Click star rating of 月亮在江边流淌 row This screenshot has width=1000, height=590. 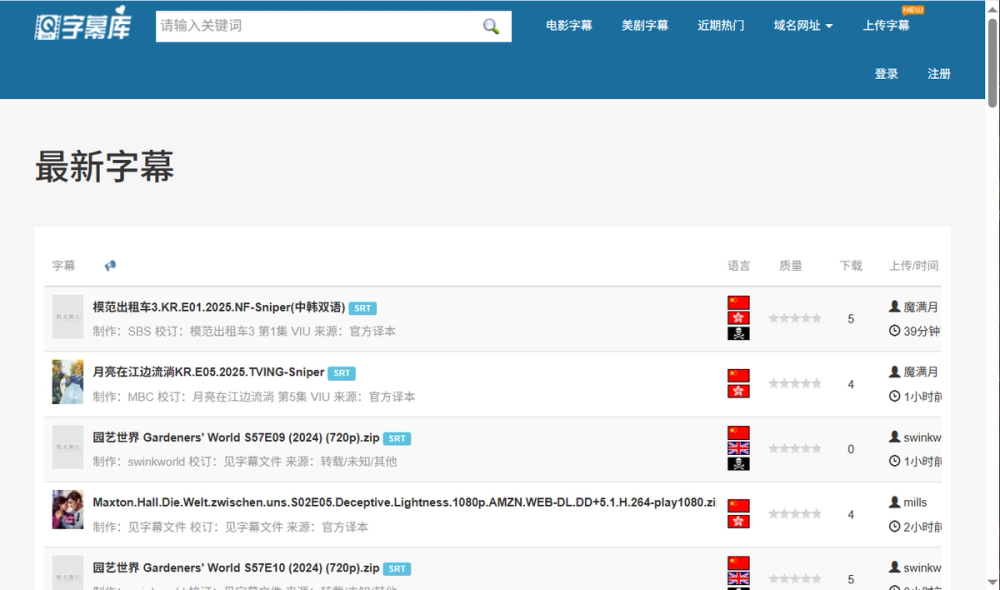[x=795, y=383]
